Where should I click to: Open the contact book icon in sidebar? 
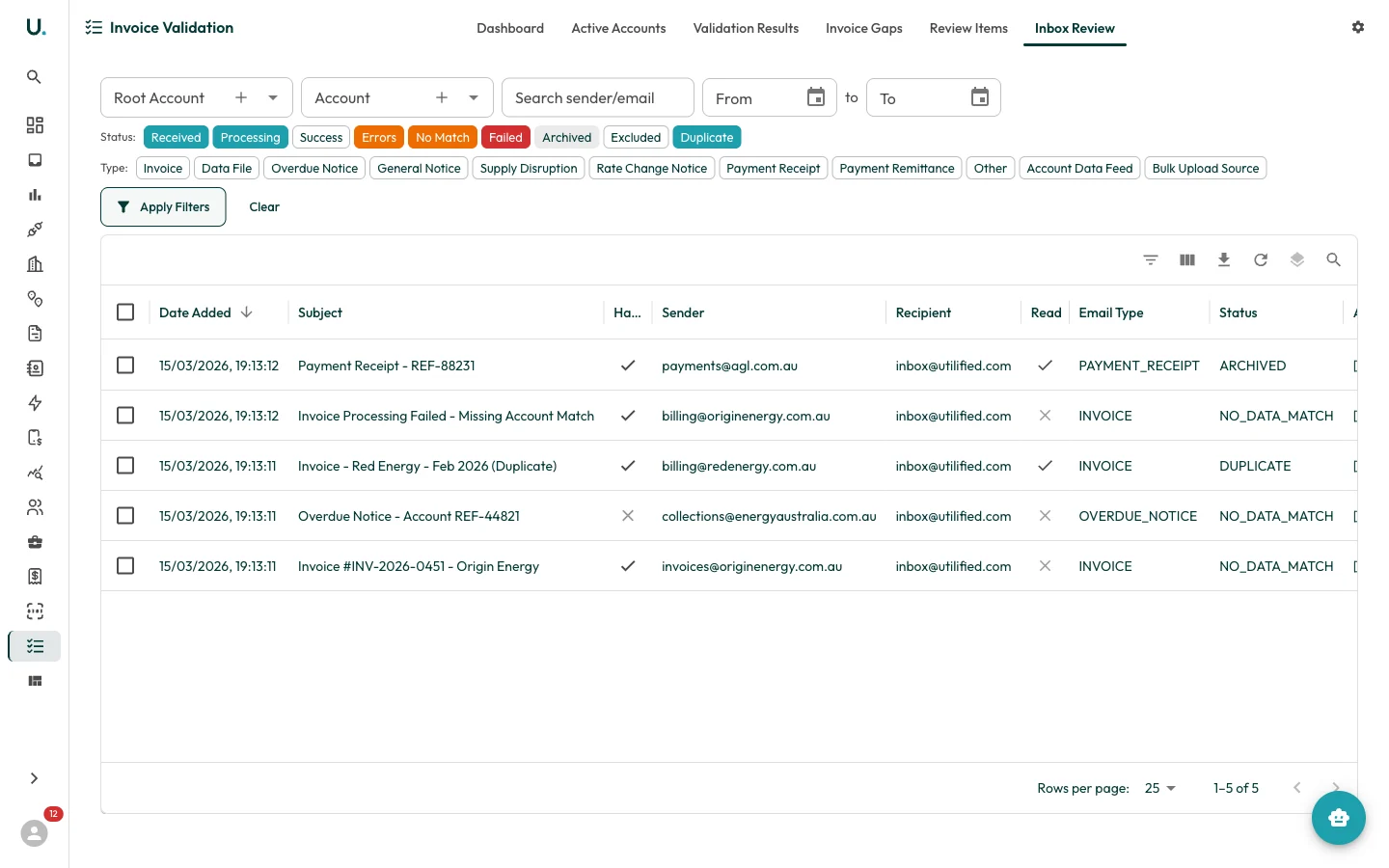pos(35,368)
